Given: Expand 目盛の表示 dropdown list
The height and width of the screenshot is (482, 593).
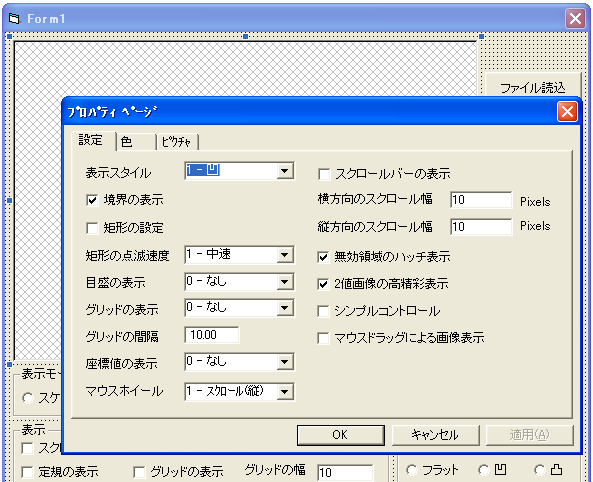Looking at the screenshot, I should tap(285, 282).
